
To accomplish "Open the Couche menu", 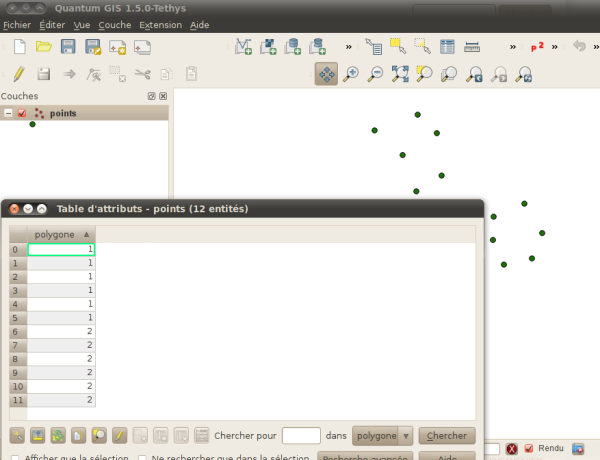I will coord(115,23).
